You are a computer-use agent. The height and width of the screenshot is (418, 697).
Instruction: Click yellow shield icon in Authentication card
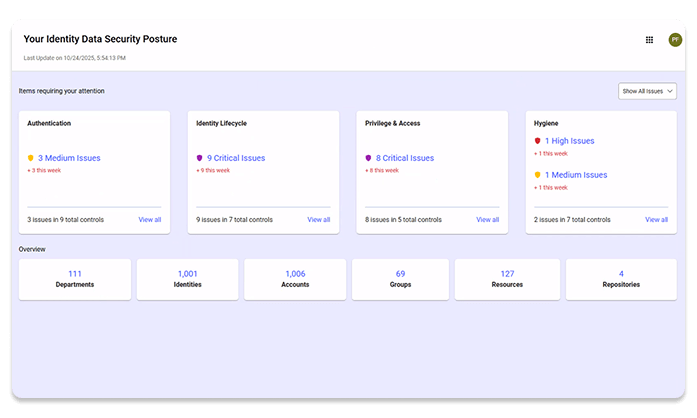(31, 158)
